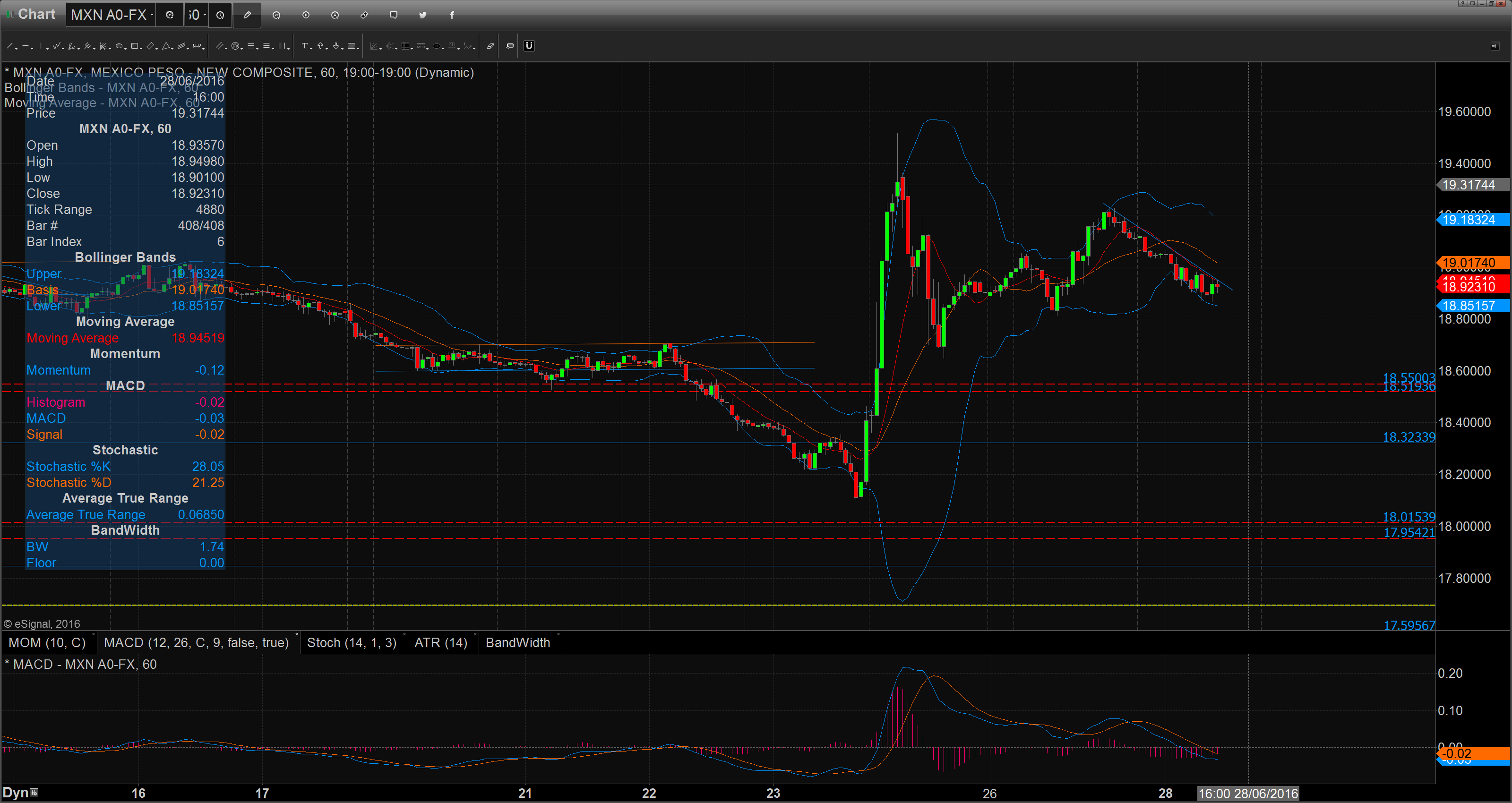
Task: Close the MACD study tab
Action: (296, 634)
